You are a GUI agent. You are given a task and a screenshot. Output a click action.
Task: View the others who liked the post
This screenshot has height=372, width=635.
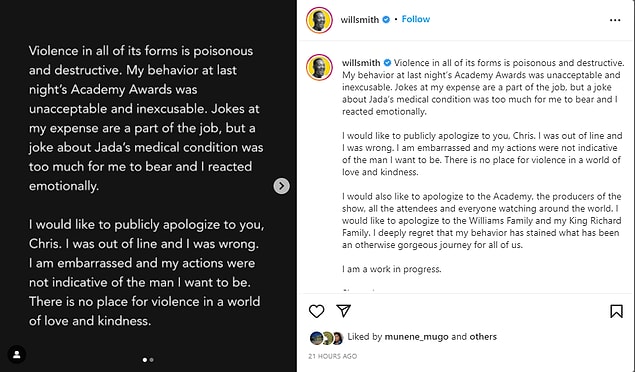(x=483, y=336)
